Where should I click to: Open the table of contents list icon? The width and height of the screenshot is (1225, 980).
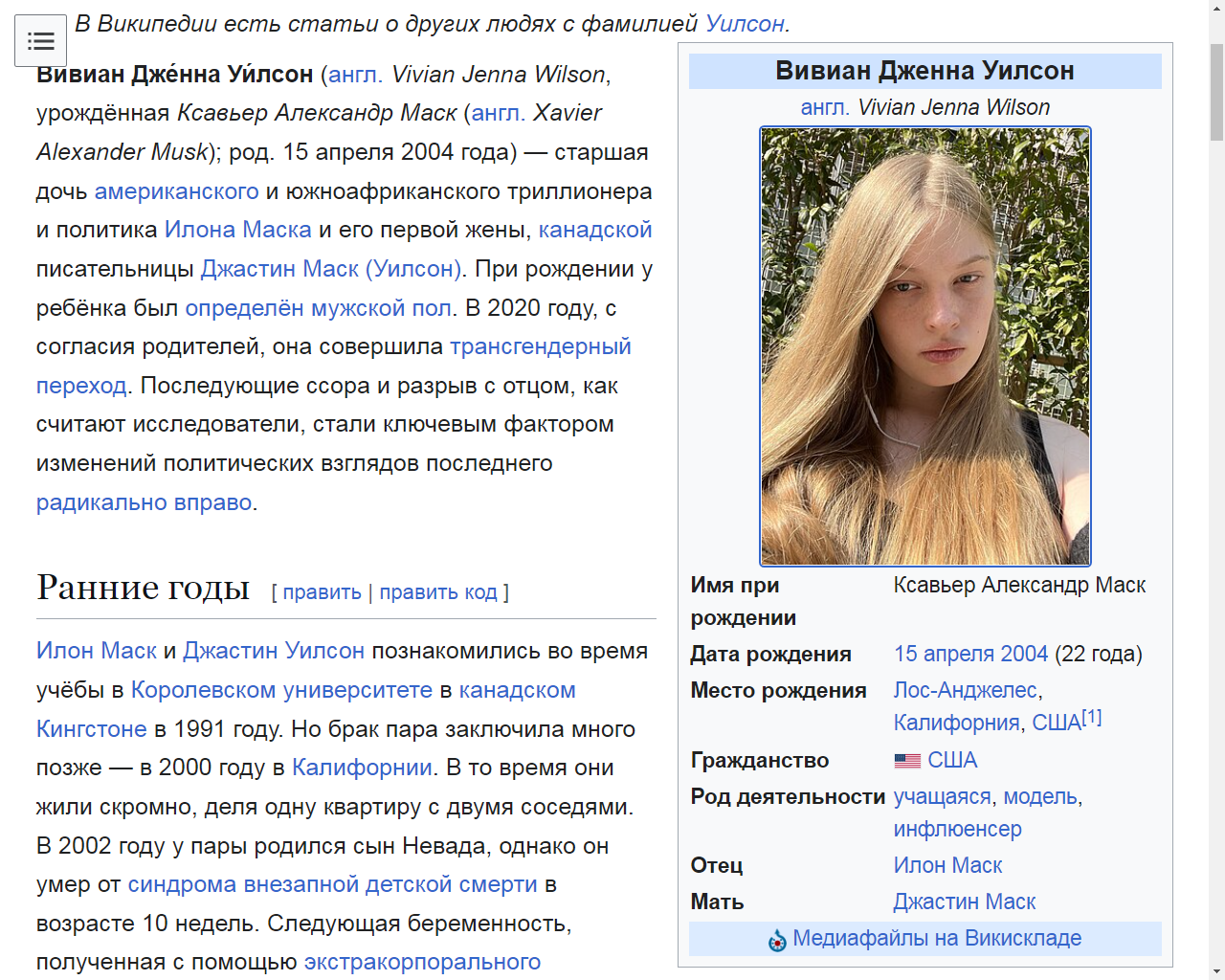click(41, 41)
